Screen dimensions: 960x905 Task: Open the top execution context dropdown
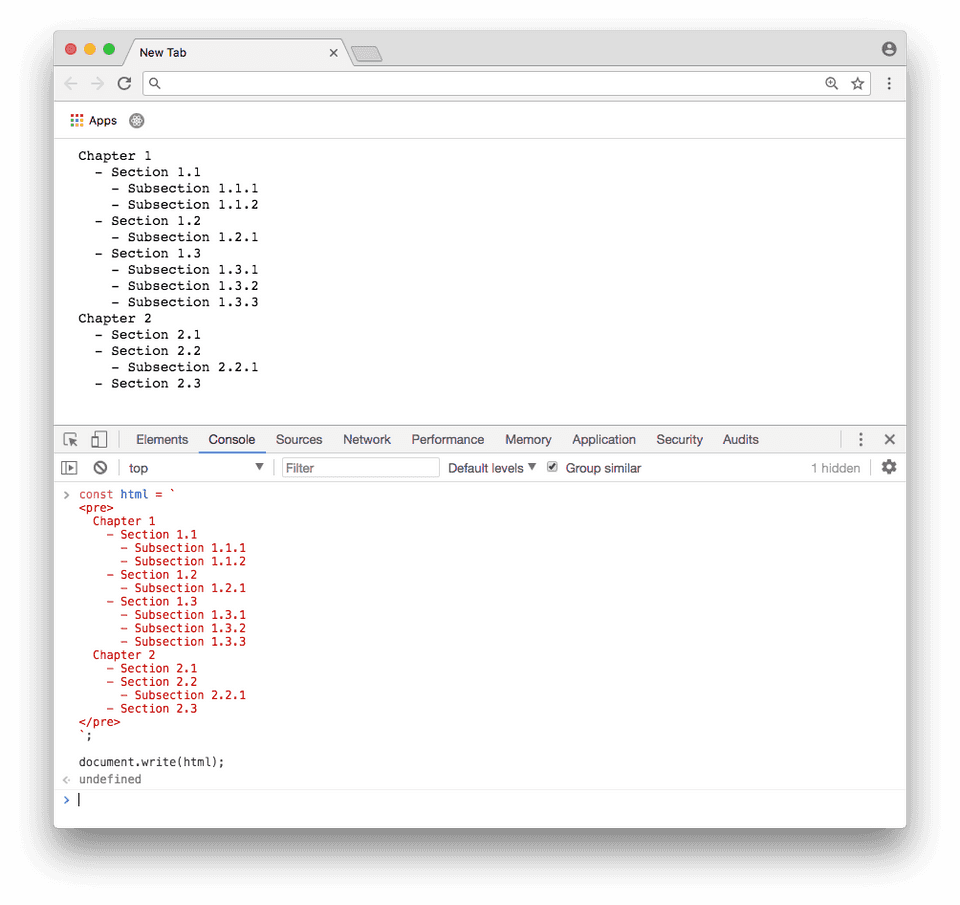pyautogui.click(x=196, y=468)
